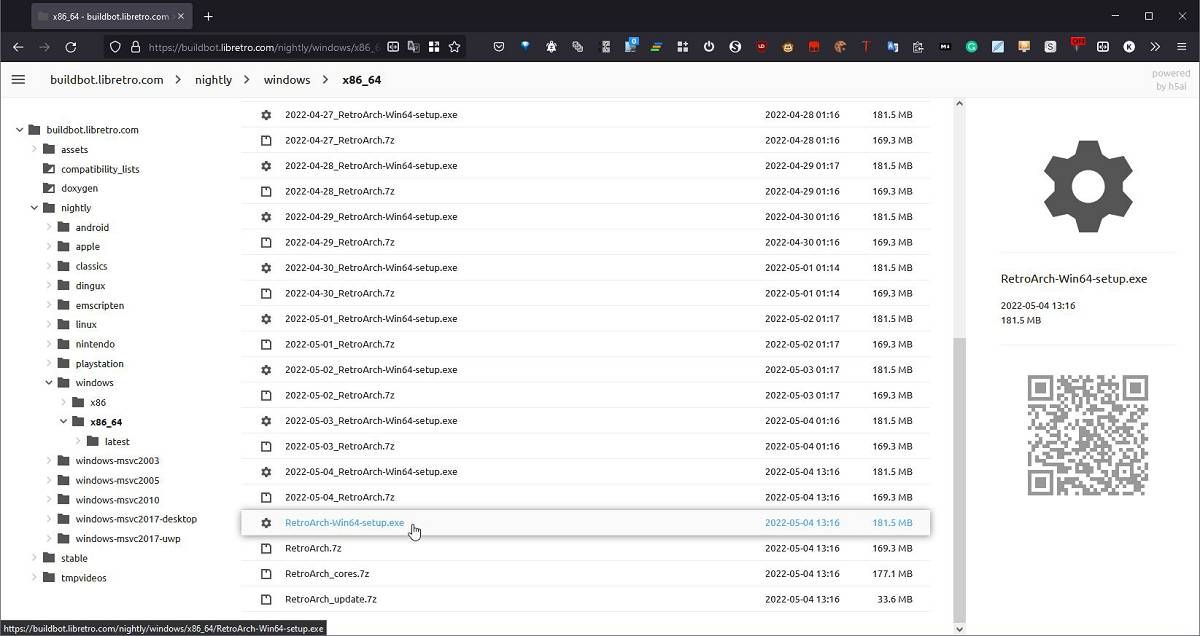Open the Pocket extension icon
1200x636 pixels.
[499, 46]
